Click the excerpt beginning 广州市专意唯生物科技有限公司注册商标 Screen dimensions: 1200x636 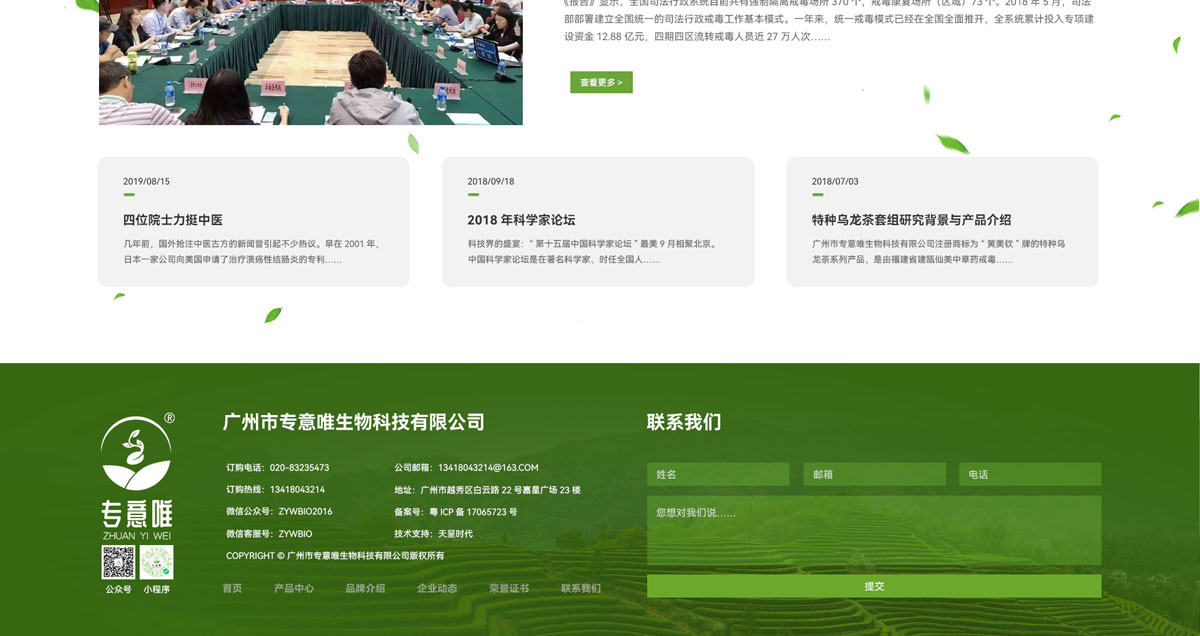click(x=938, y=251)
